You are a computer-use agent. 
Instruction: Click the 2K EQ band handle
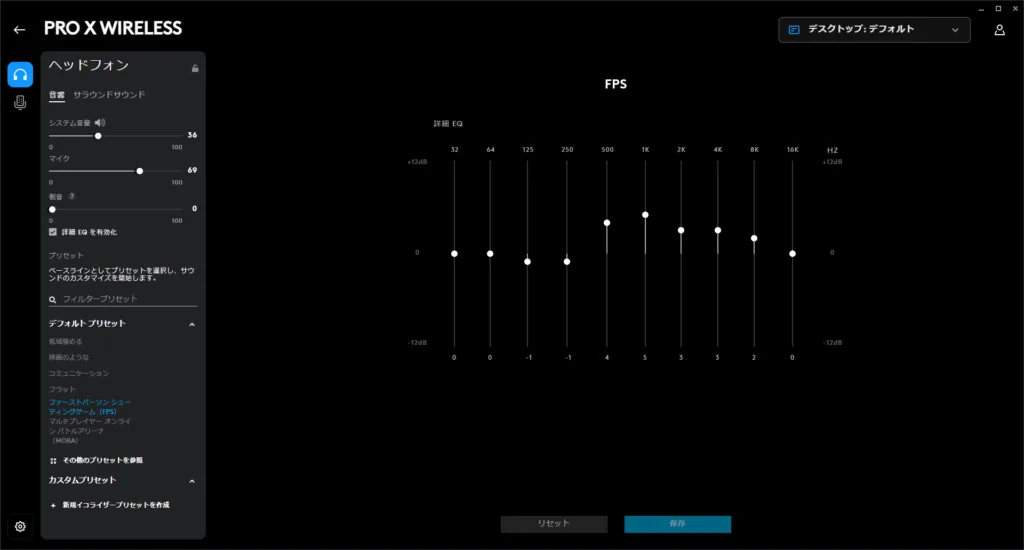click(x=681, y=231)
